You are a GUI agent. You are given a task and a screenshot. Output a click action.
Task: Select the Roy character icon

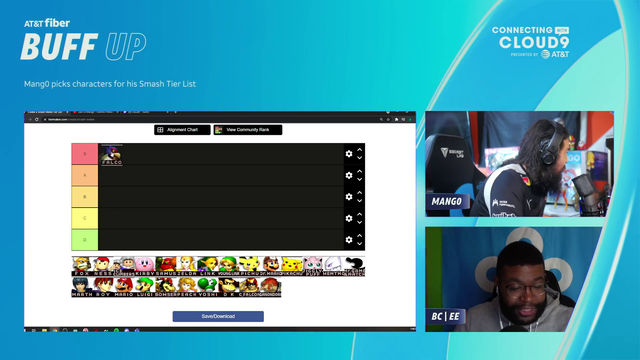pyautogui.click(x=102, y=287)
